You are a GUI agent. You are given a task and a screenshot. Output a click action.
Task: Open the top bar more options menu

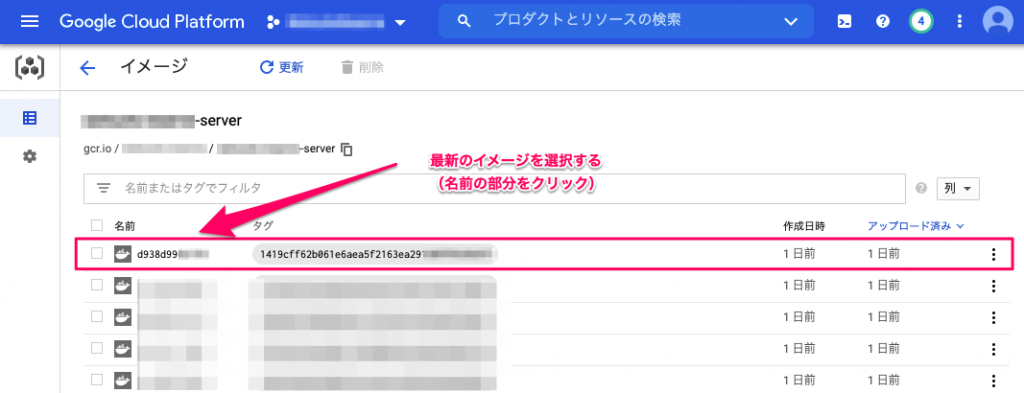coord(959,22)
